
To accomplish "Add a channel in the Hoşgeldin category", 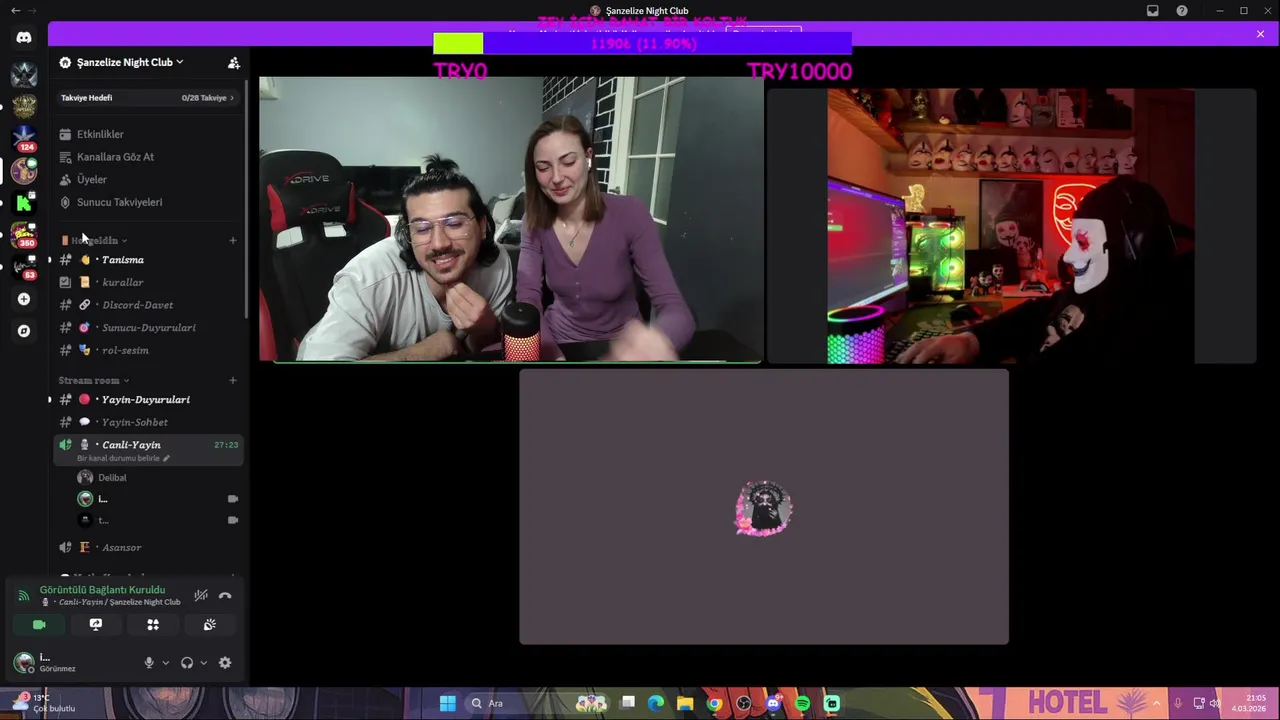I will [232, 240].
